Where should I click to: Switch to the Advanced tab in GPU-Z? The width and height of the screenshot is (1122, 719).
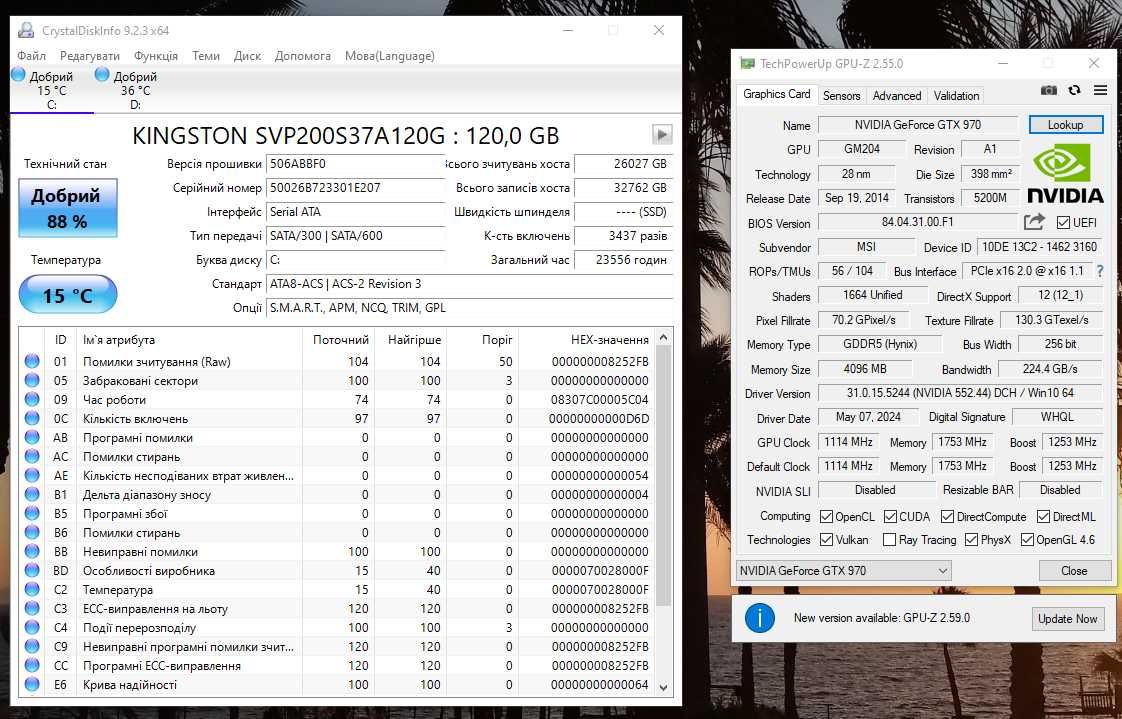(897, 95)
